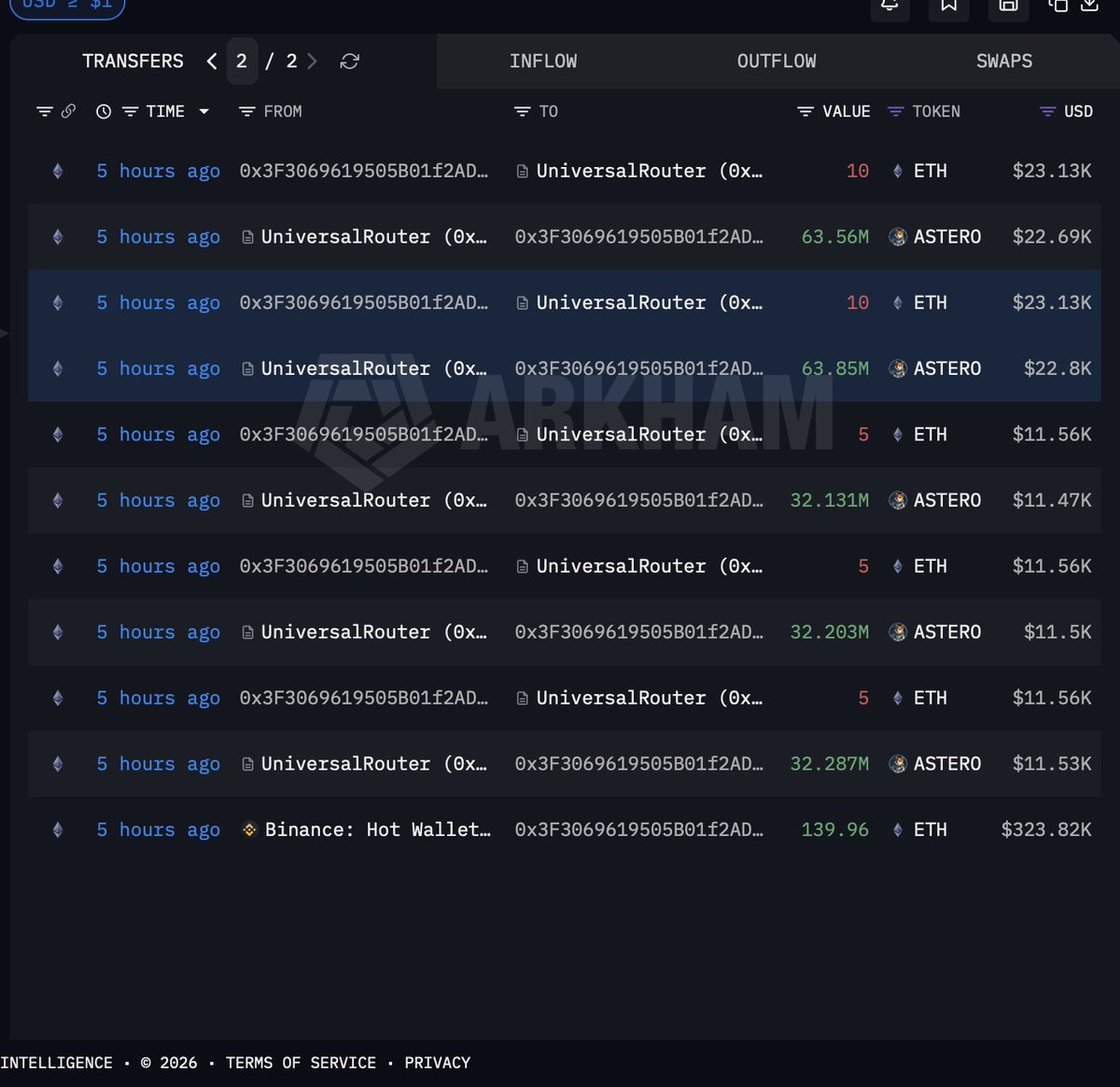The image size is (1120, 1087).
Task: Open the TIME column filter icon
Action: point(131,112)
